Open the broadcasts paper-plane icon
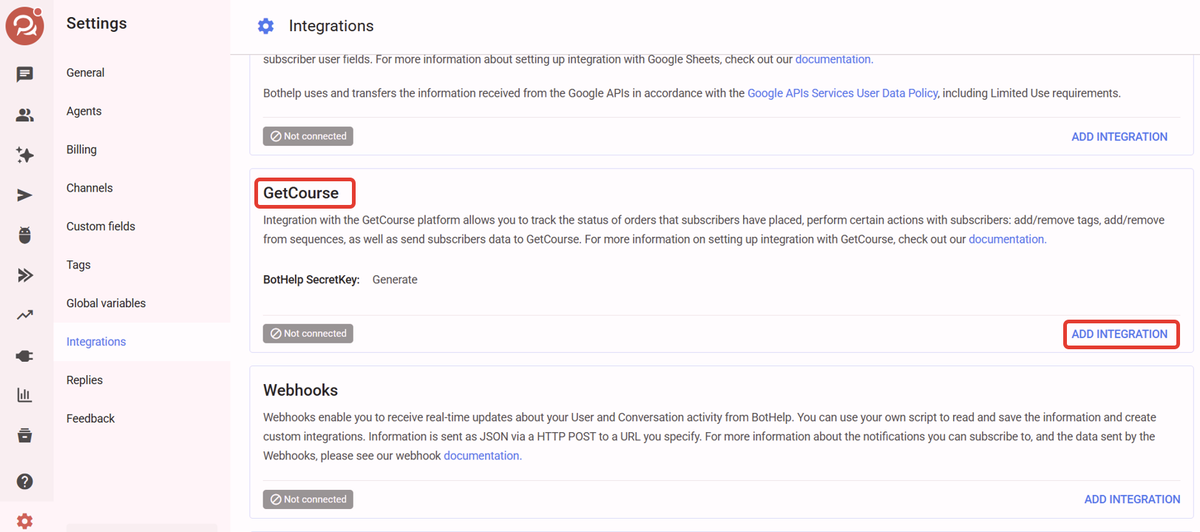 coord(25,195)
